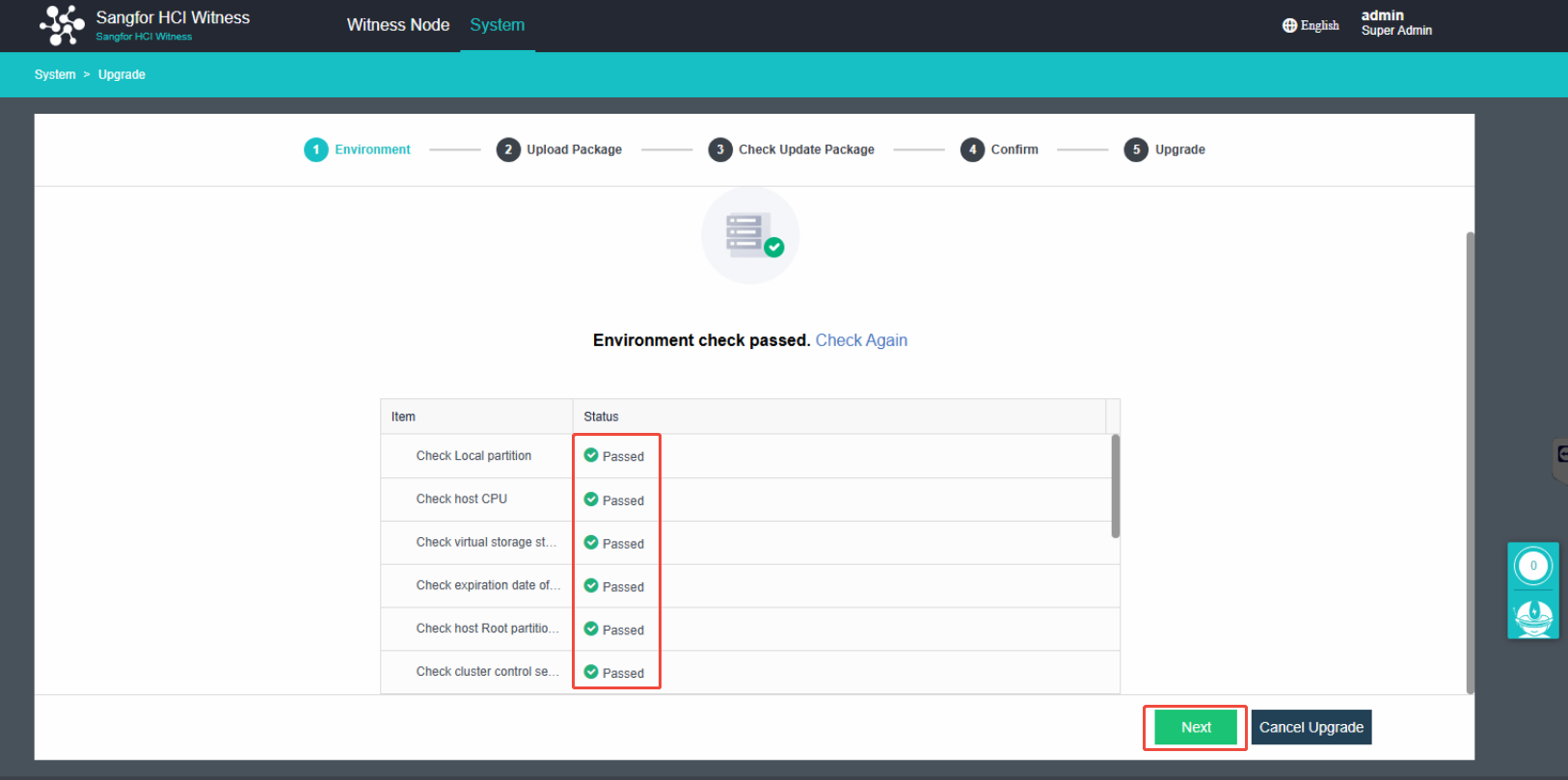Click the Upload Package step label

point(574,149)
